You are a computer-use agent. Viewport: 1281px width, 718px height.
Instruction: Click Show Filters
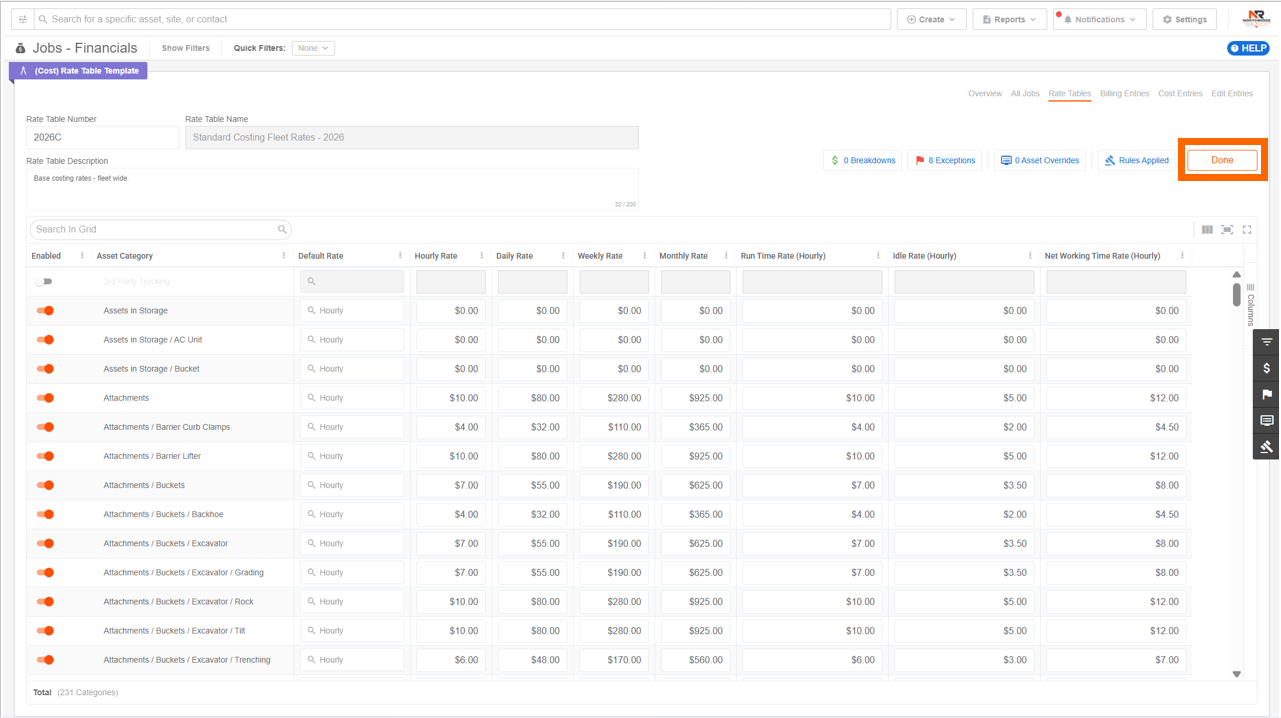pos(186,48)
